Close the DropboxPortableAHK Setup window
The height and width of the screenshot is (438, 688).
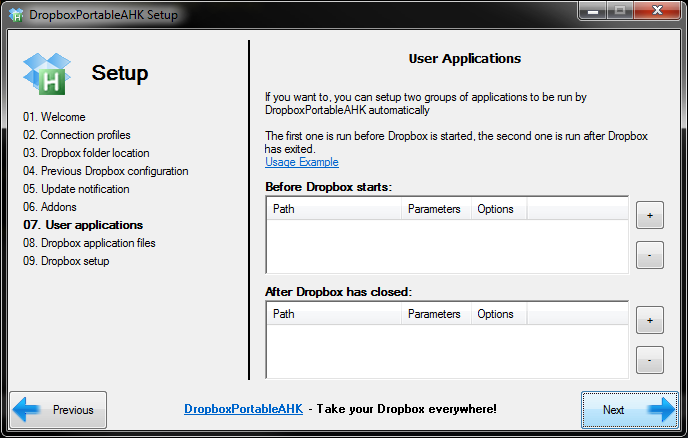pos(657,11)
